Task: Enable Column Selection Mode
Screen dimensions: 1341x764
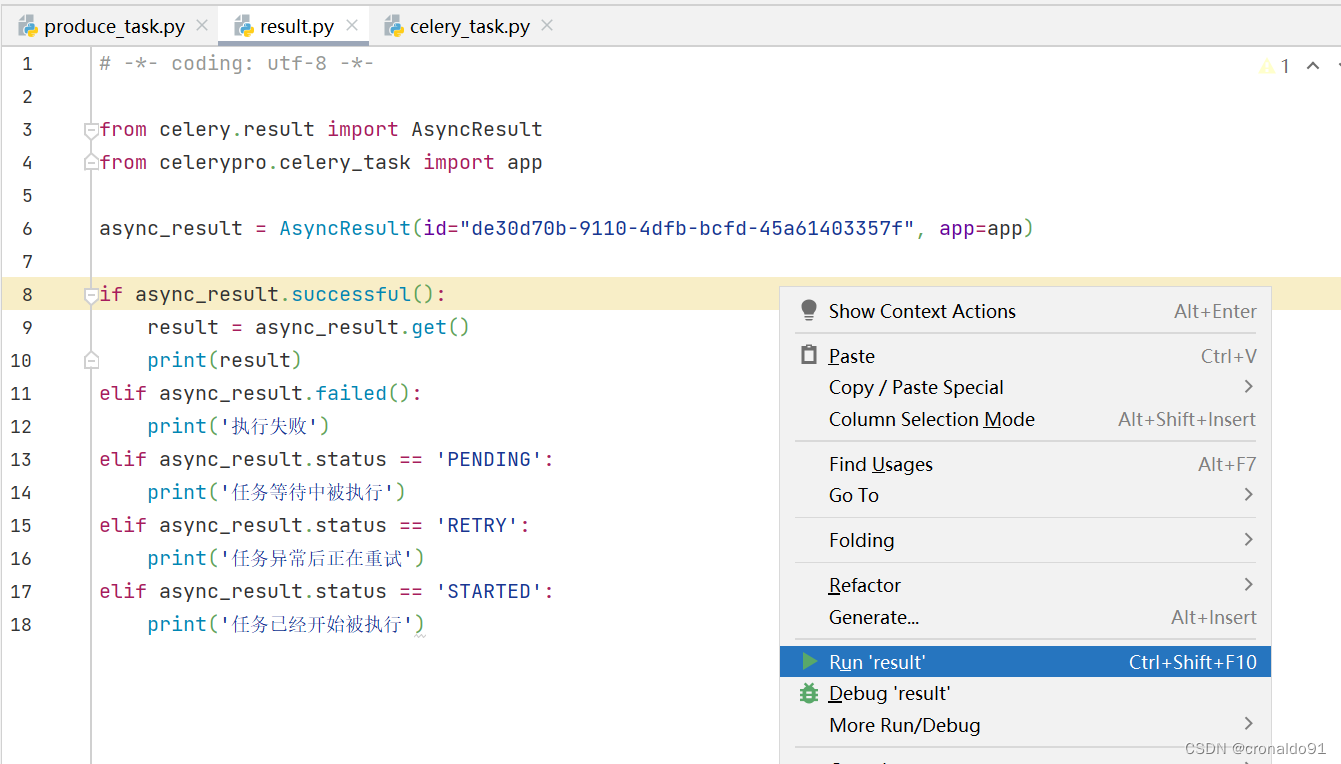Action: pos(1025,419)
